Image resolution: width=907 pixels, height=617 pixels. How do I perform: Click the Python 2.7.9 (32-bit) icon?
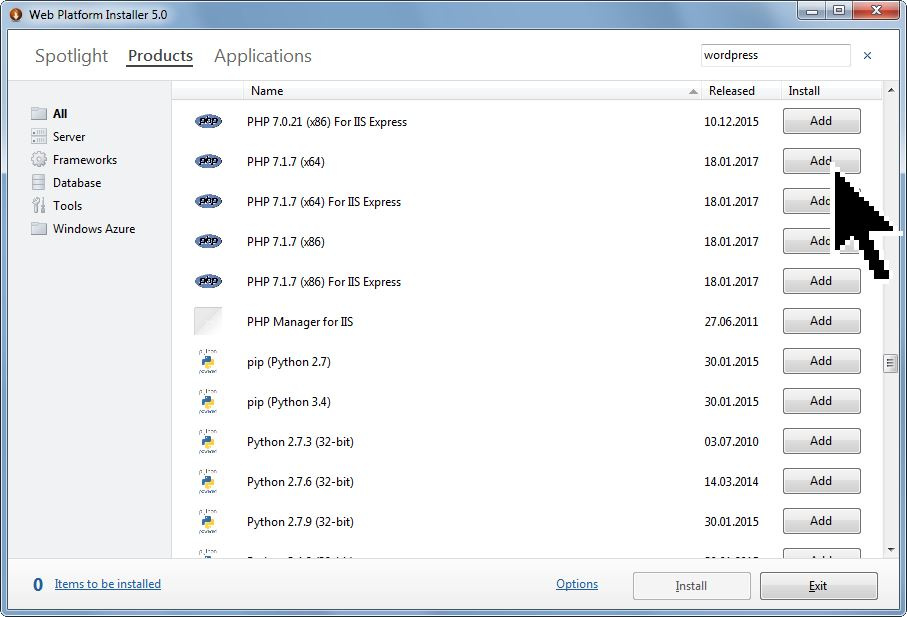tap(208, 521)
